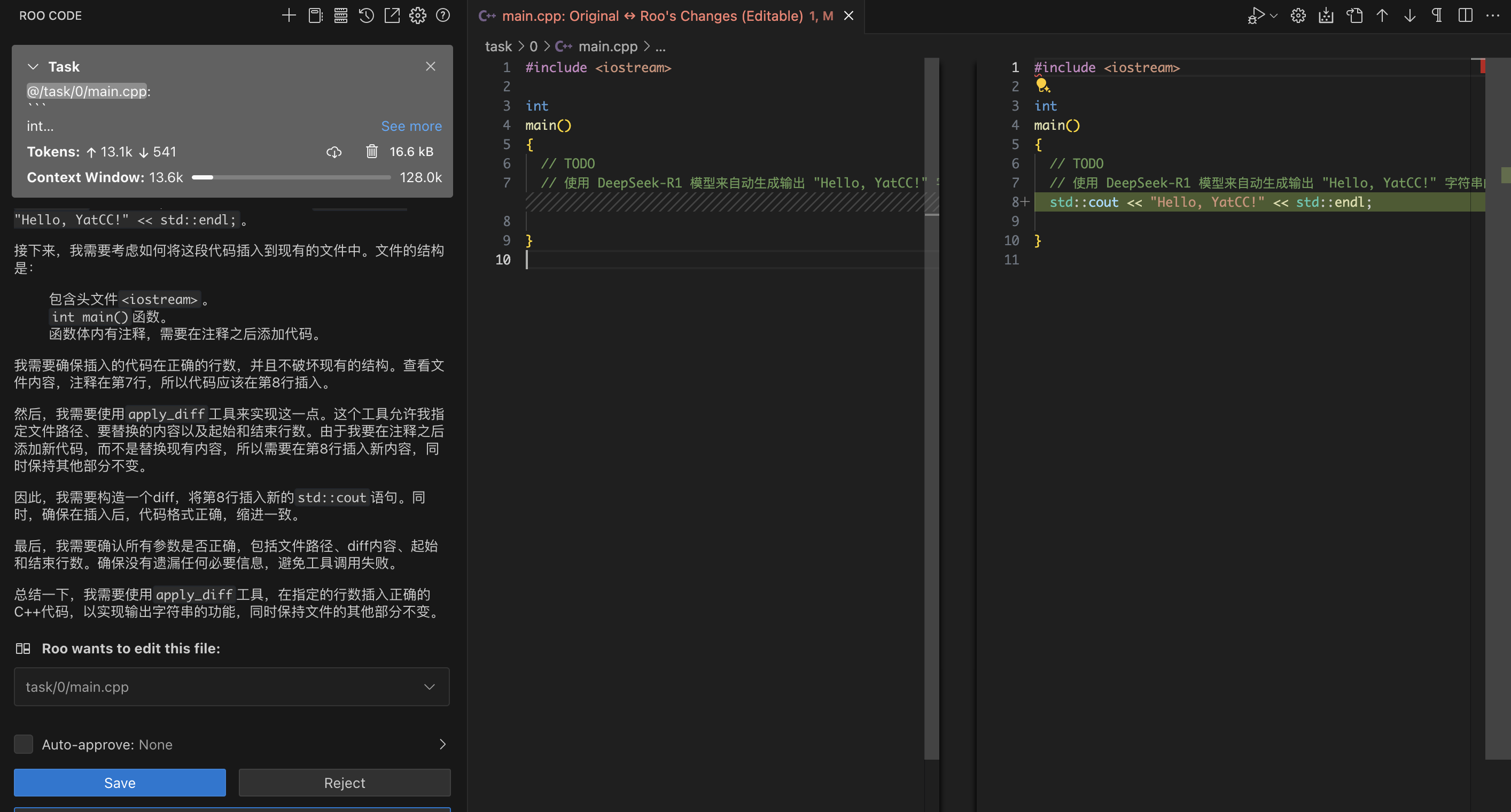The width and height of the screenshot is (1511, 812).
Task: Pop Roo Code out into editor
Action: coord(392,16)
